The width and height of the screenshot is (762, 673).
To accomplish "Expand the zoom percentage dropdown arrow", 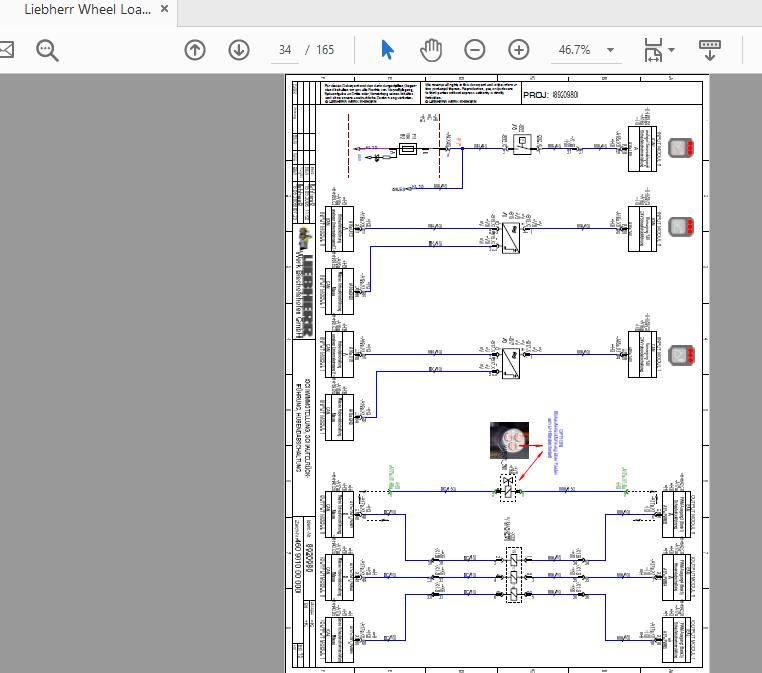I will pos(611,49).
